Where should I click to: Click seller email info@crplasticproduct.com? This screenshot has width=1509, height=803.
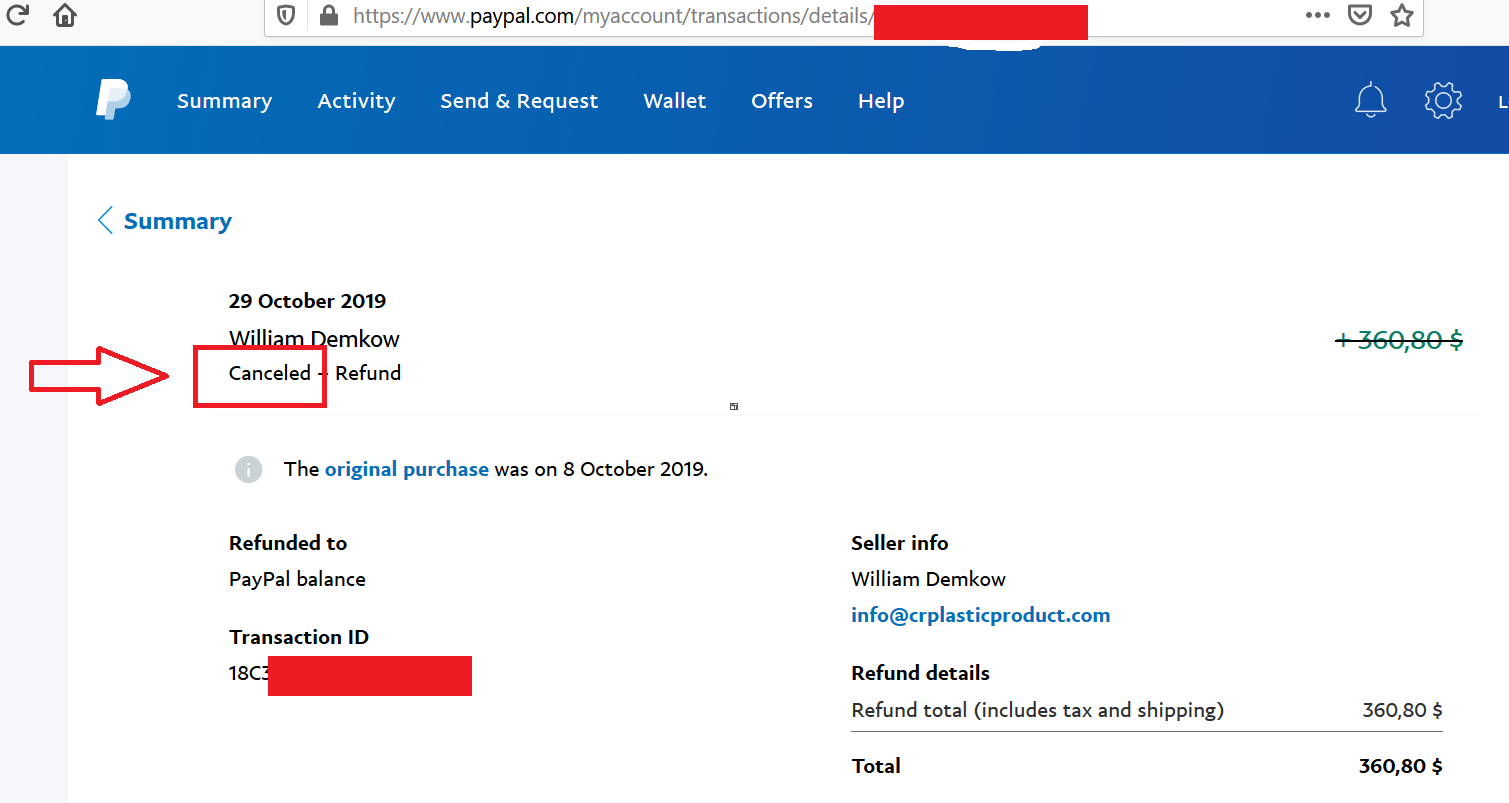coord(981,615)
